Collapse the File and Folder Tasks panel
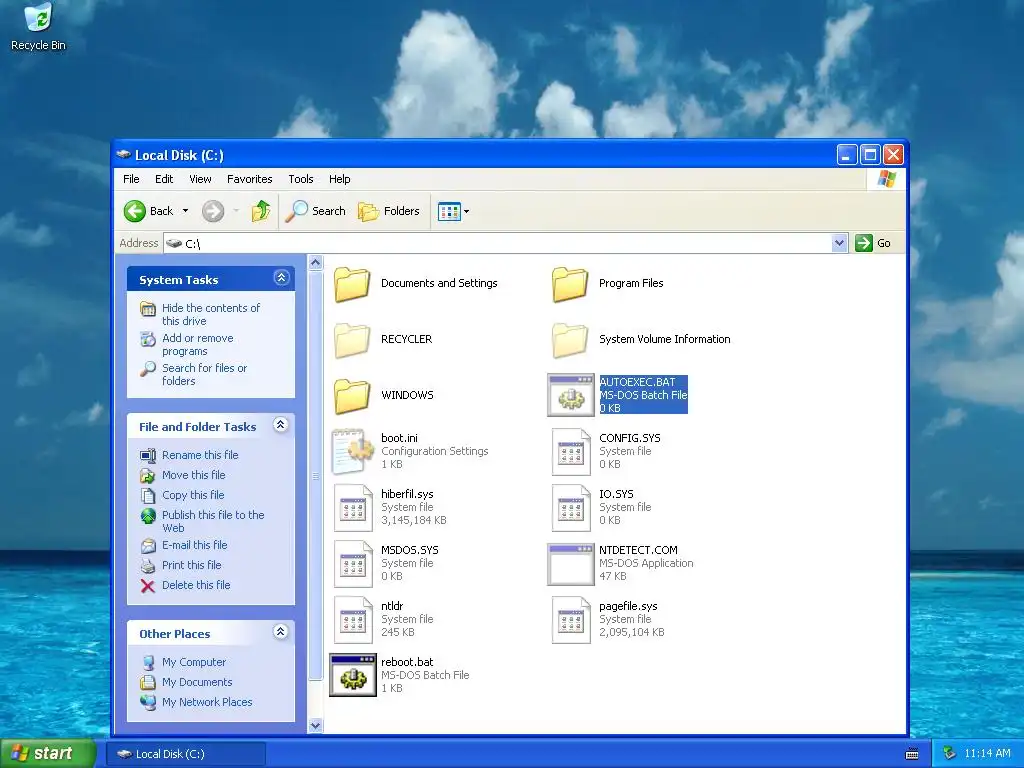 pos(281,424)
